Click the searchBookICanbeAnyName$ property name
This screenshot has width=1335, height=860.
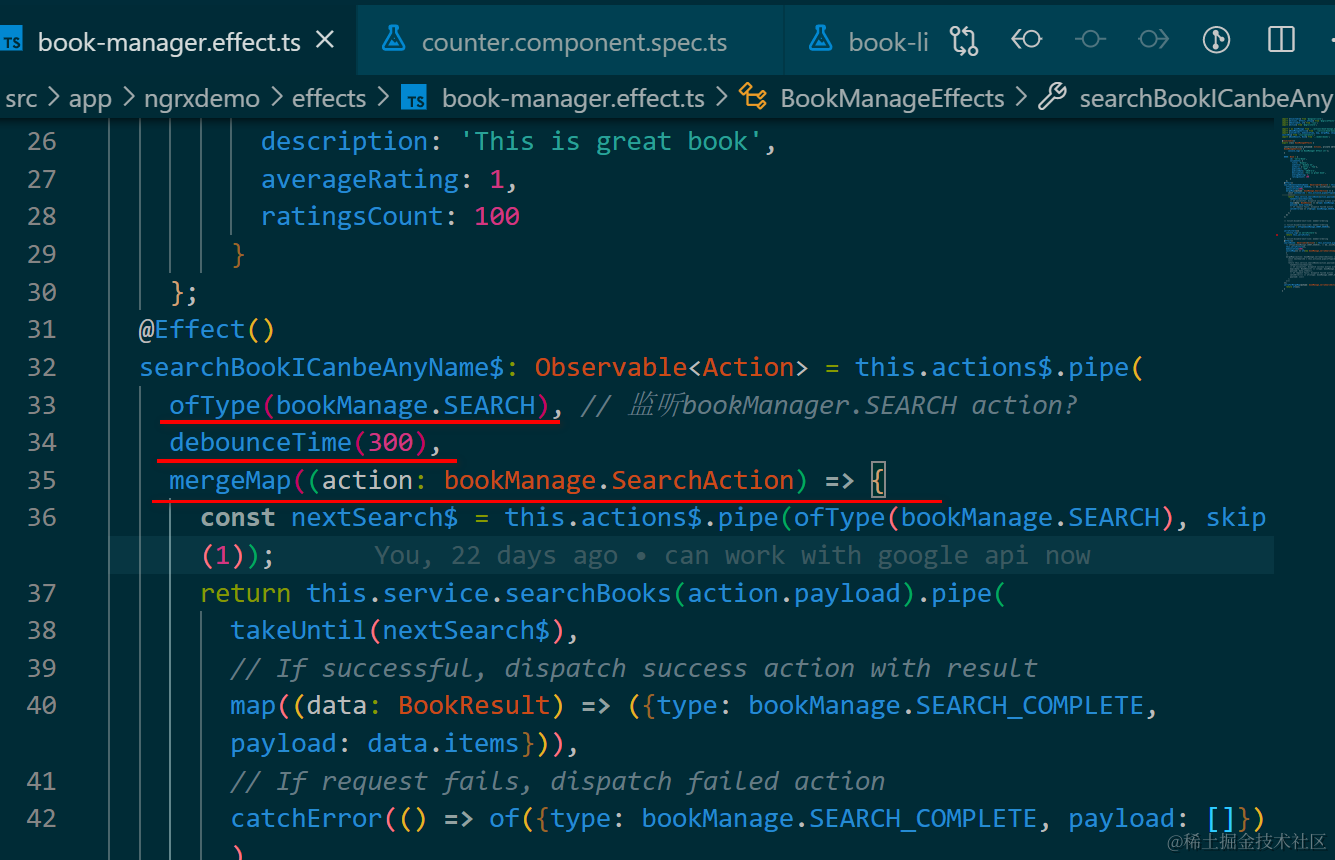click(x=322, y=367)
